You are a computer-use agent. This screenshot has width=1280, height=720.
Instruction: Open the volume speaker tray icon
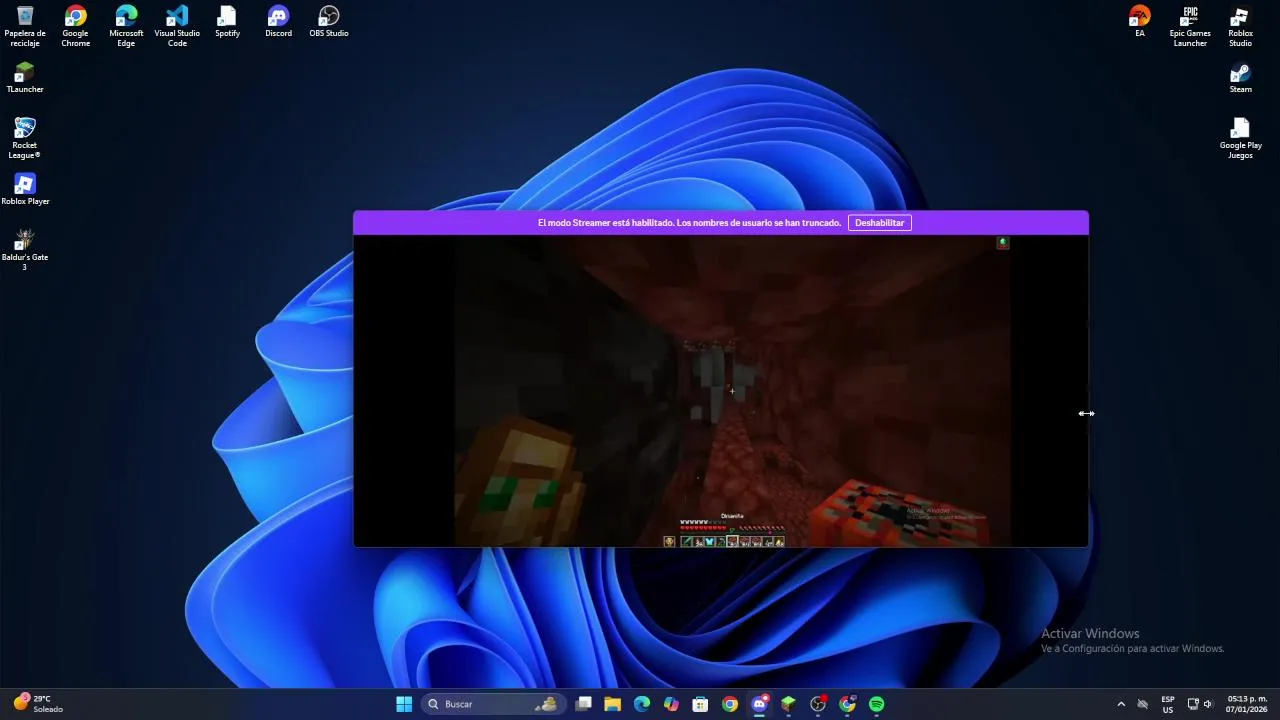tap(1208, 704)
